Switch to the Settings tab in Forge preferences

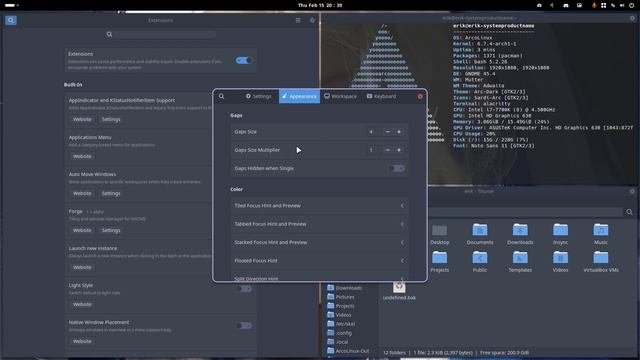[258, 96]
